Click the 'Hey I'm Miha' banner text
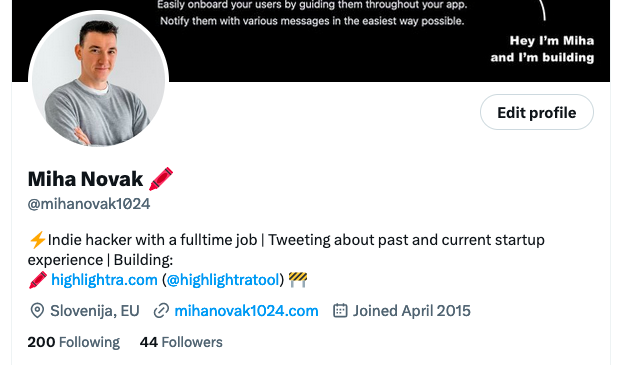The height and width of the screenshot is (365, 619). 551,41
